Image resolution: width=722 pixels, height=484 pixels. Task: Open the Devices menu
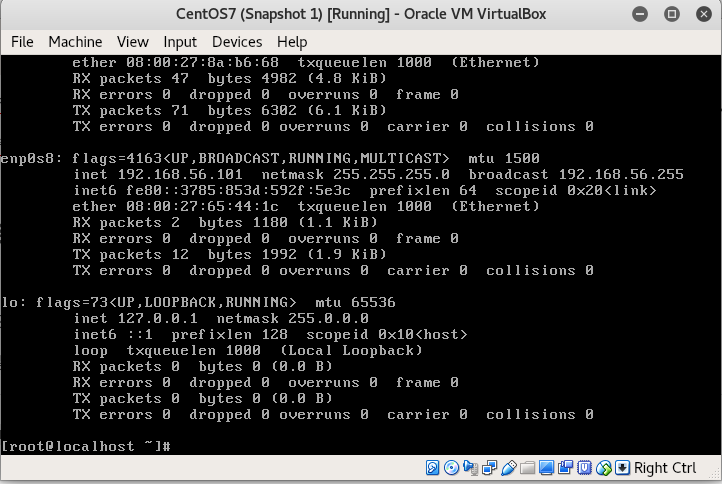click(237, 42)
